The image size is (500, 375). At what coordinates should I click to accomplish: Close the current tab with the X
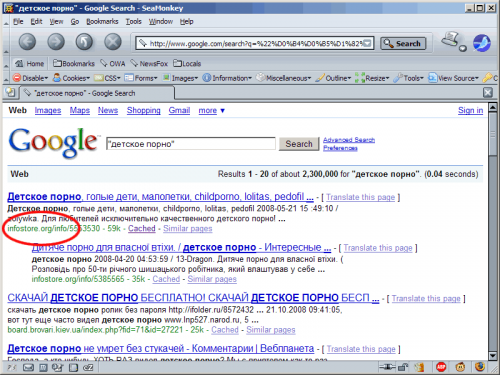pyautogui.click(x=488, y=92)
